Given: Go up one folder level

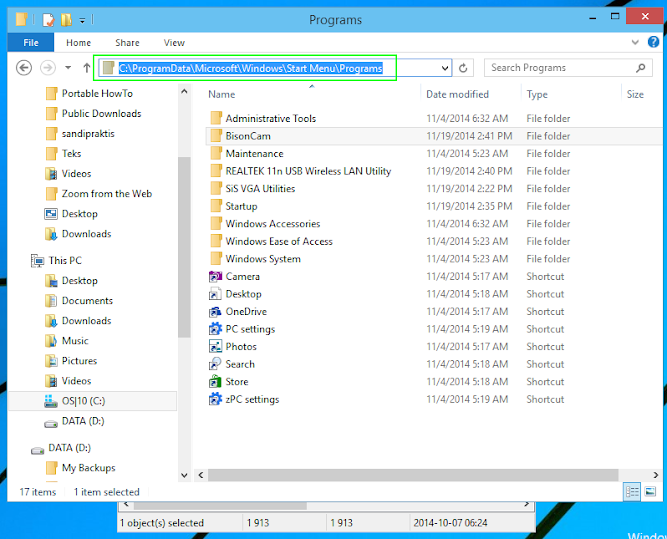Looking at the screenshot, I should (87, 68).
